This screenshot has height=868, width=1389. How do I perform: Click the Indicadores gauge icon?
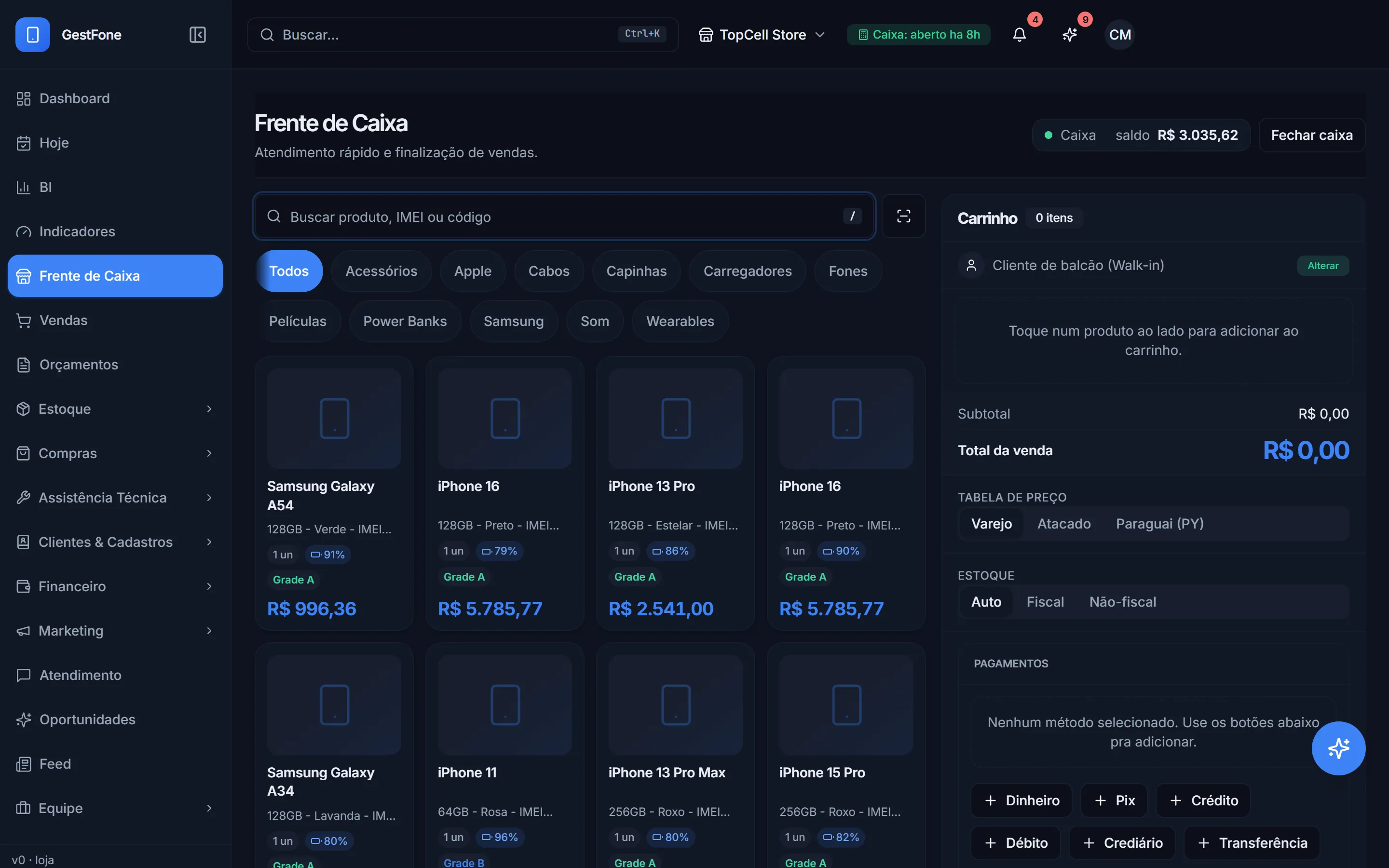click(24, 231)
